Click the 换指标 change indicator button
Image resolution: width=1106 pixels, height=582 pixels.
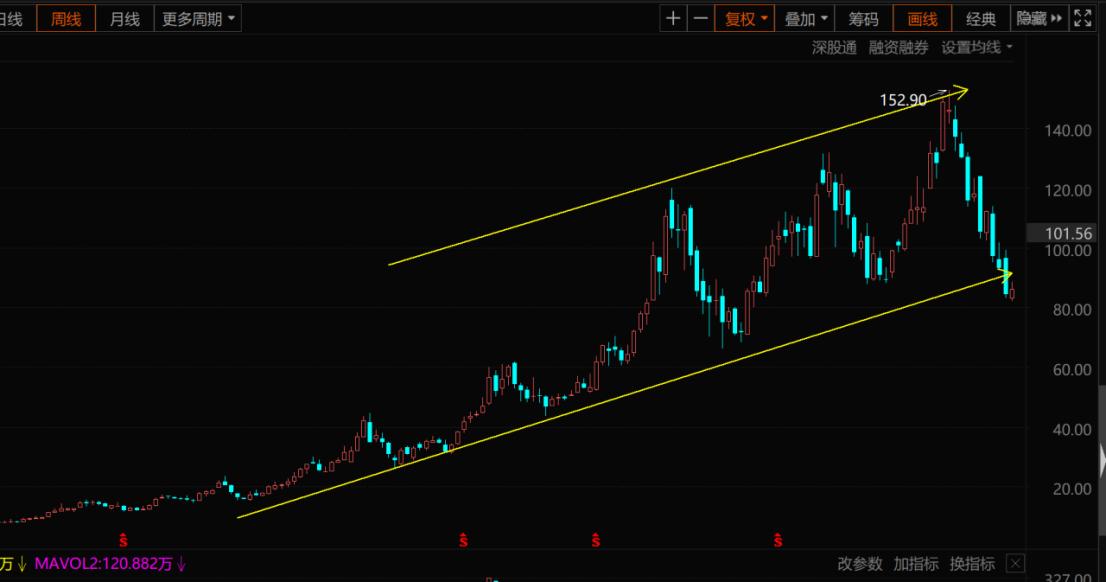(x=972, y=564)
